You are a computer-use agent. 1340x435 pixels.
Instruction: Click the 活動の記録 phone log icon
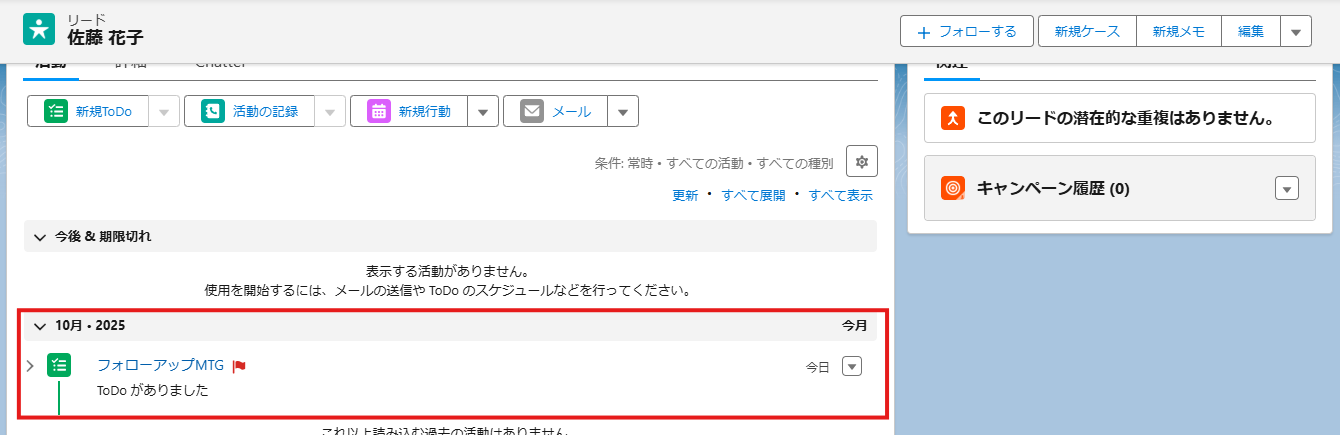pos(213,111)
